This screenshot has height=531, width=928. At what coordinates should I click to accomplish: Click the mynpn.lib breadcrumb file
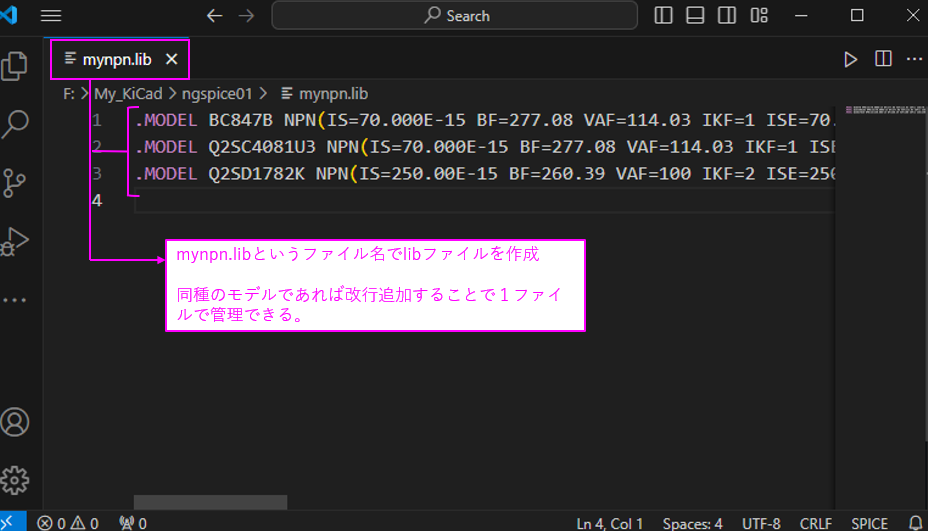point(333,94)
